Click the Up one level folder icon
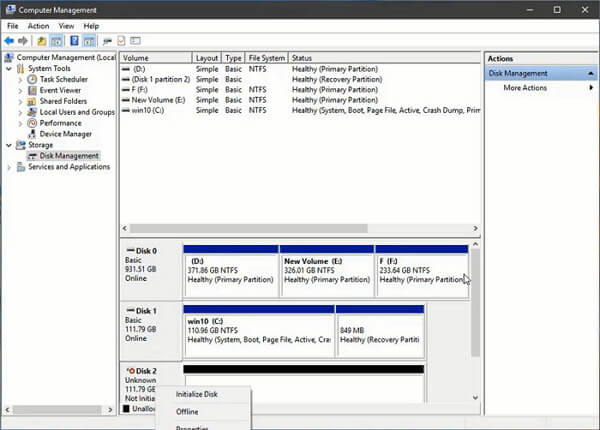 pyautogui.click(x=42, y=41)
